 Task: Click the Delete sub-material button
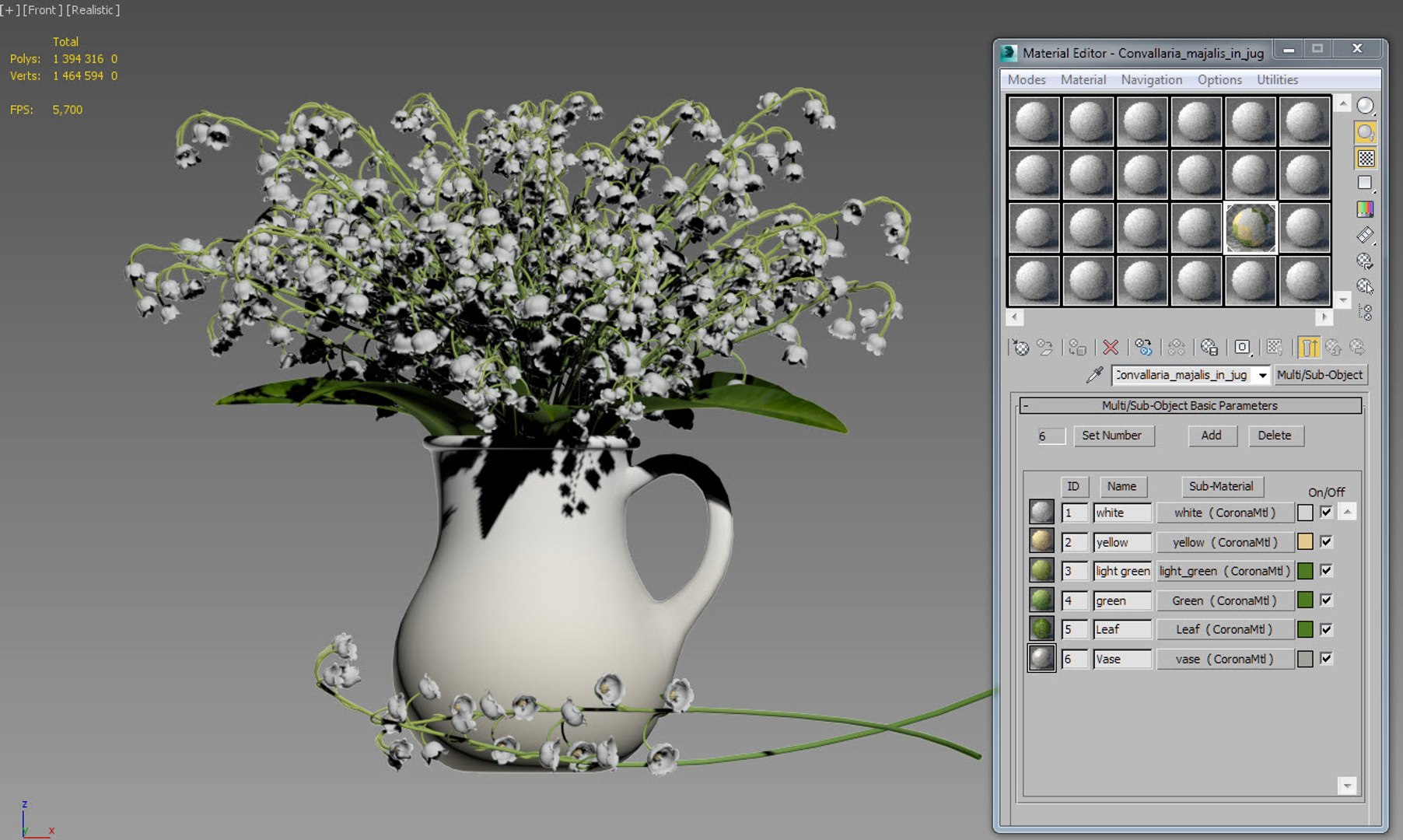pyautogui.click(x=1275, y=436)
